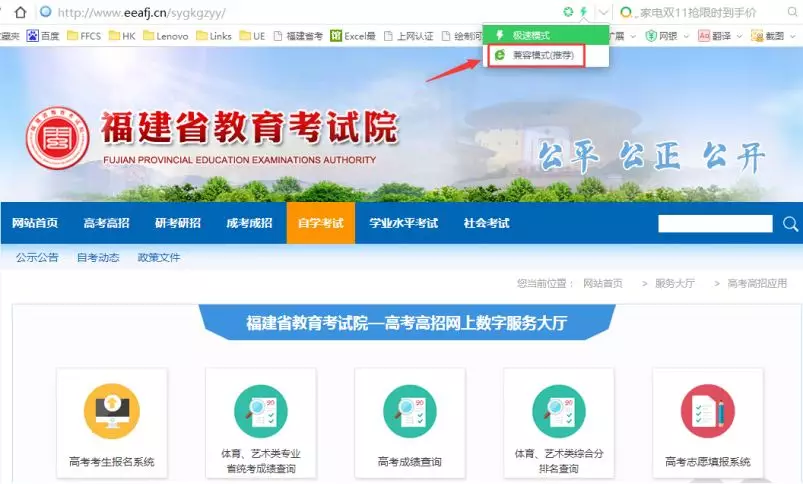Screen dimensions: 803x484
Task: Click the site search magnifier icon
Action: 790,224
